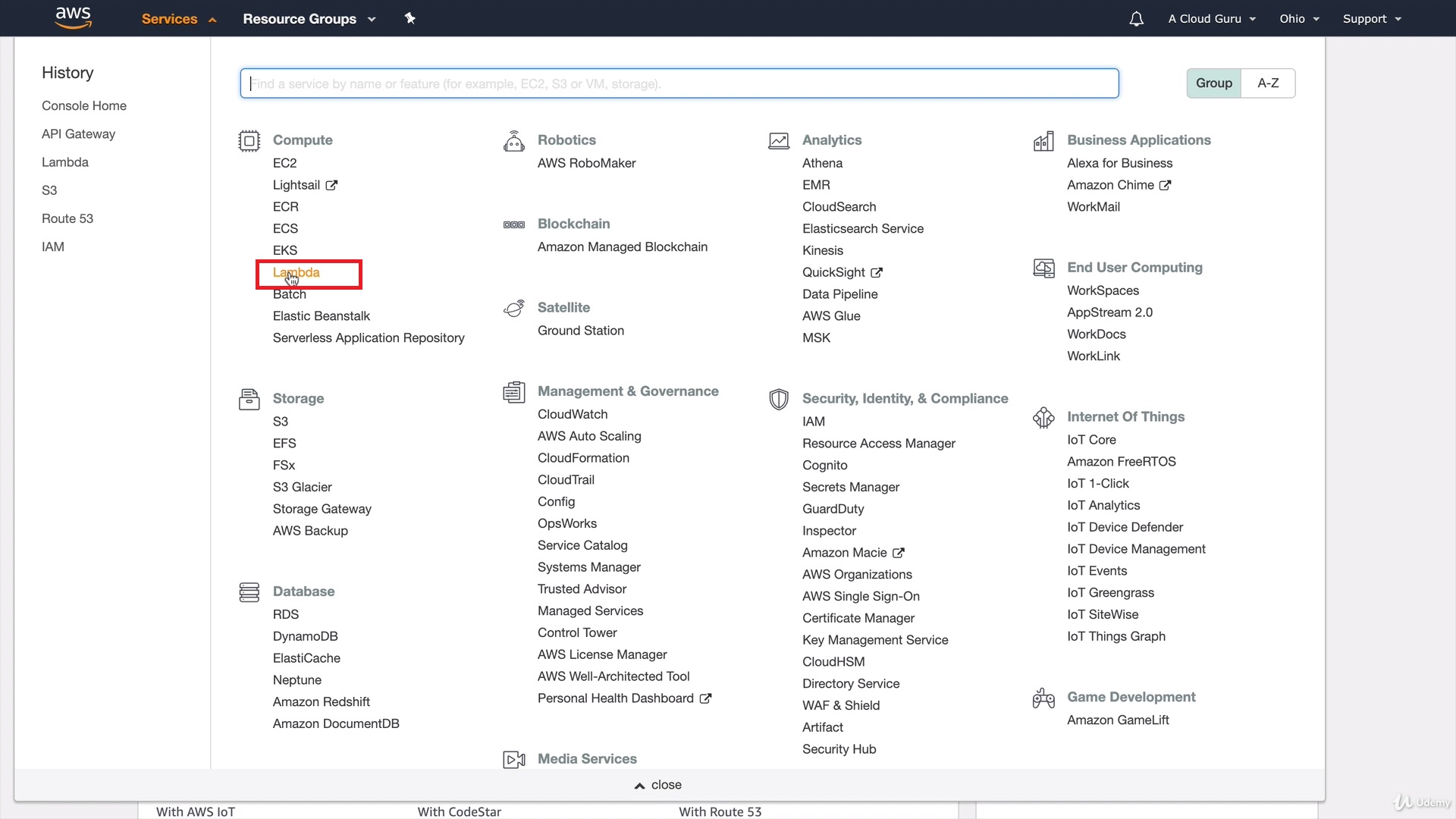
Task: Click the AWS logo home icon
Action: (x=73, y=17)
